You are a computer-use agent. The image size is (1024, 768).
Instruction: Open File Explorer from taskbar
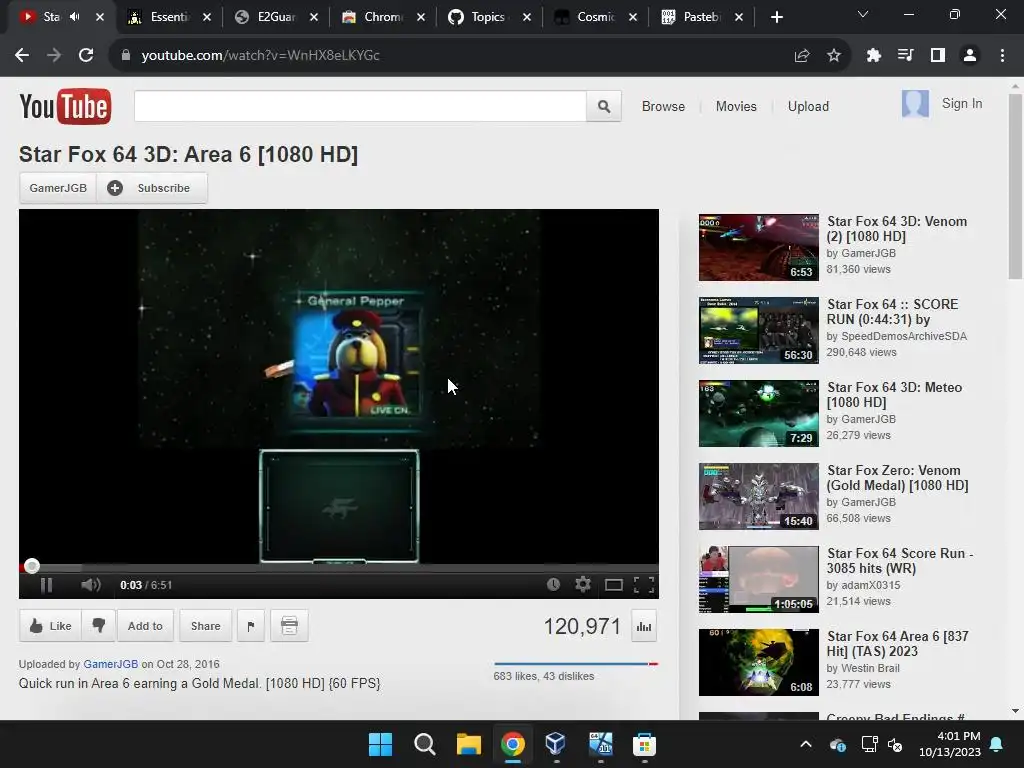[468, 744]
